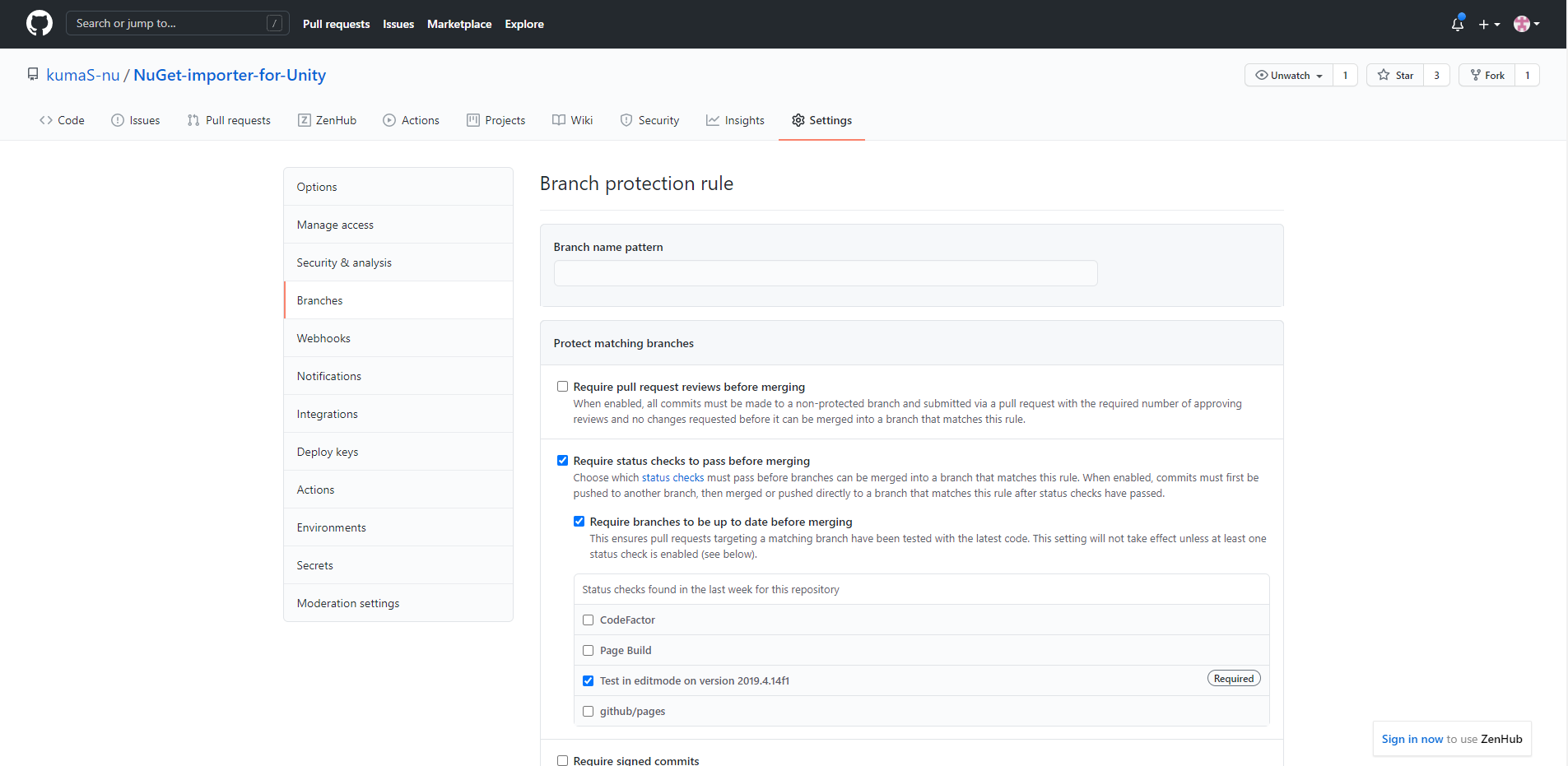Viewport: 1568px width, 766px height.
Task: Focus the Branch name pattern field
Action: pyautogui.click(x=825, y=273)
